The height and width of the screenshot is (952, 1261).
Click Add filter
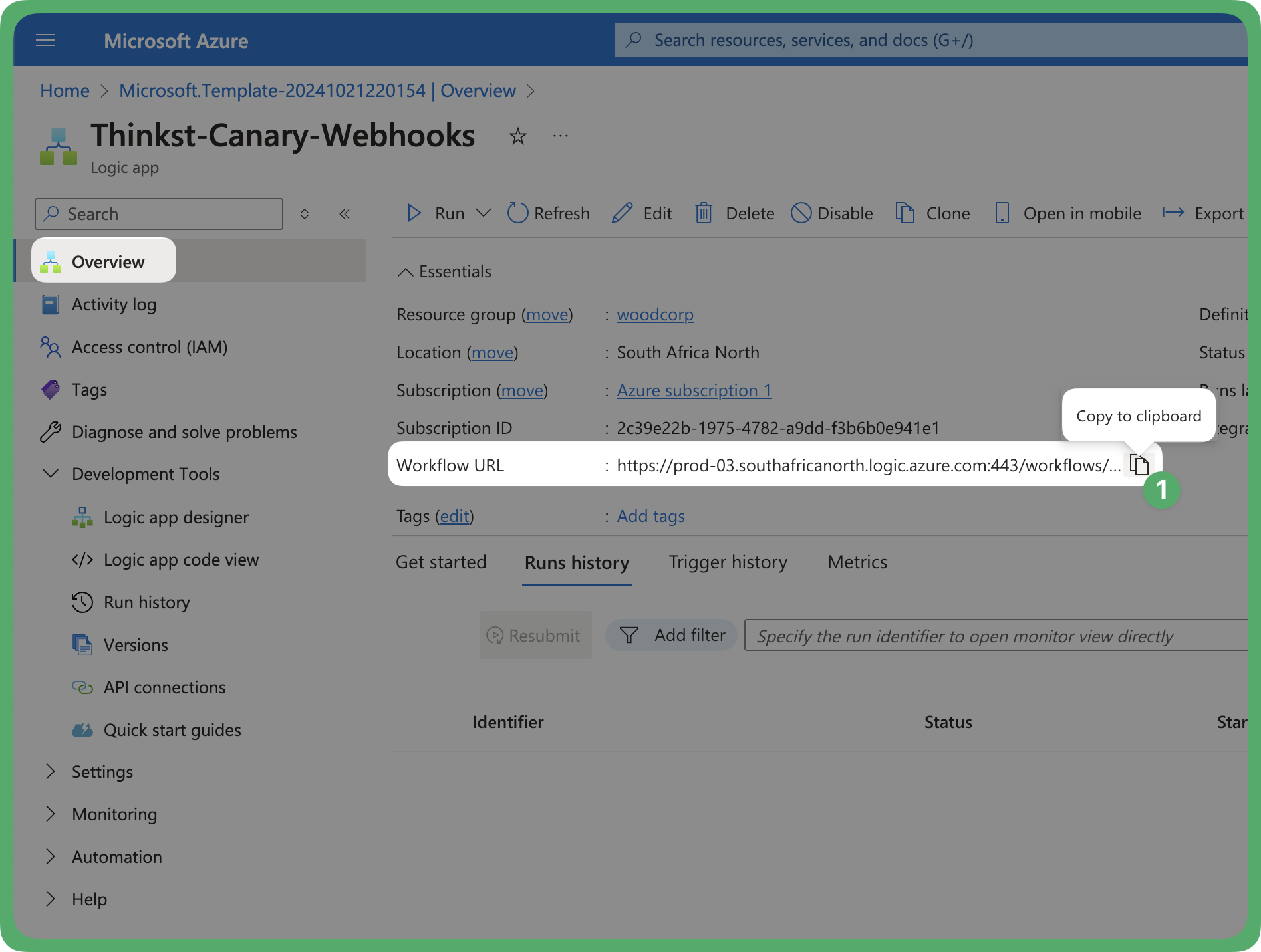coord(671,635)
